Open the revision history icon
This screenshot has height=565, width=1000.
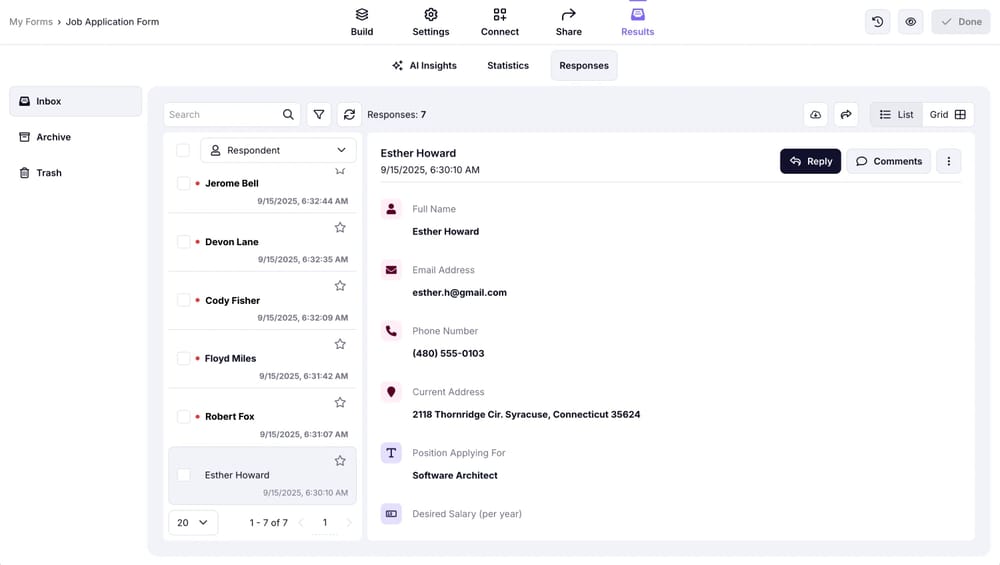(877, 22)
